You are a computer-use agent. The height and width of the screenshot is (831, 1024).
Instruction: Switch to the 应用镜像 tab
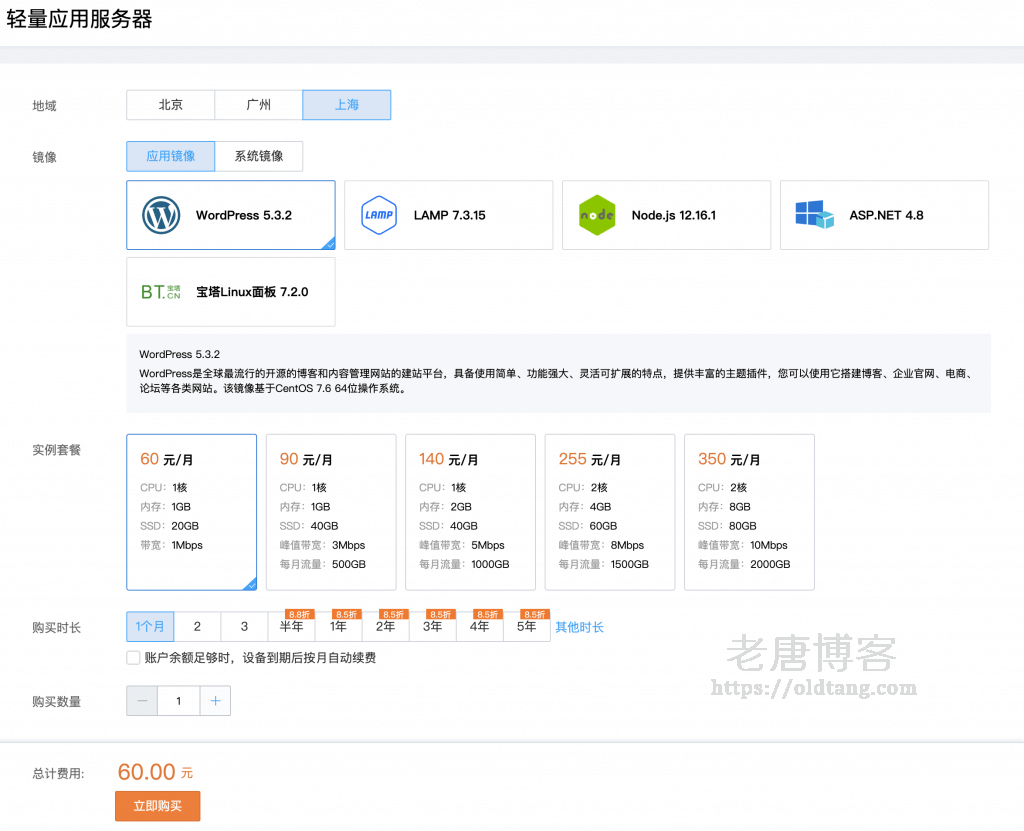(x=171, y=156)
